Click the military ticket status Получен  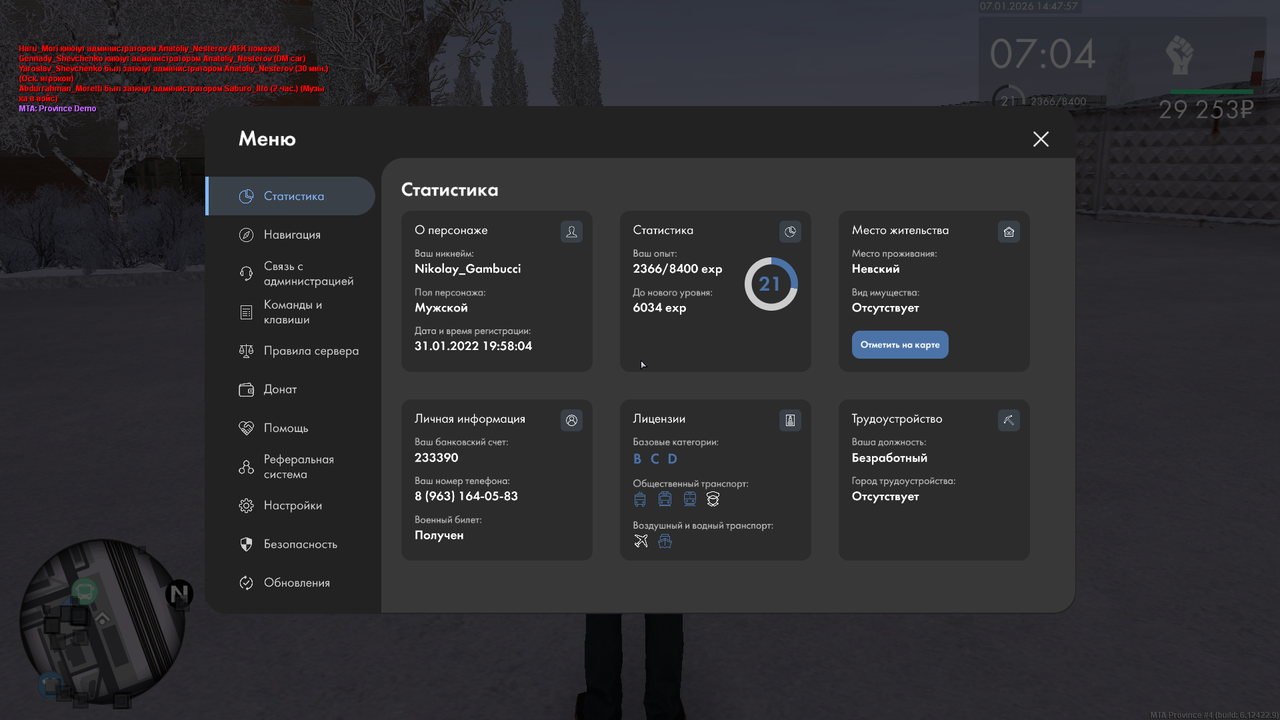click(x=439, y=535)
